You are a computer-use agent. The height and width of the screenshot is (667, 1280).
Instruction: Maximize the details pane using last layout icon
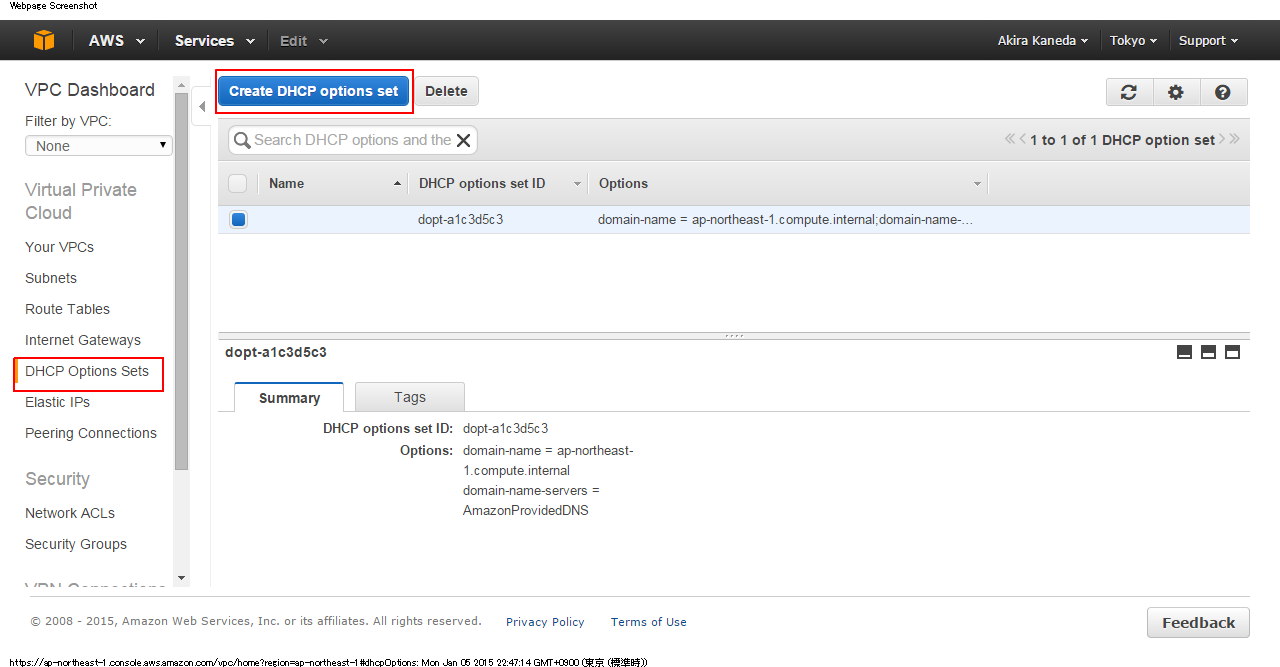click(1232, 352)
